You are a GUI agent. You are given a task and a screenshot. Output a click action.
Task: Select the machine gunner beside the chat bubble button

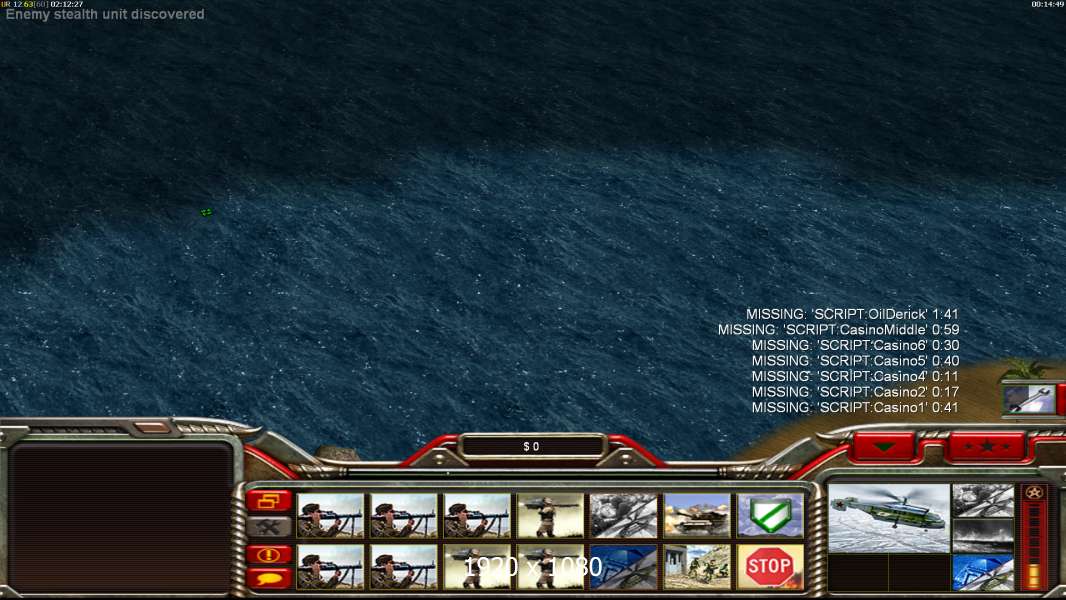(330, 566)
